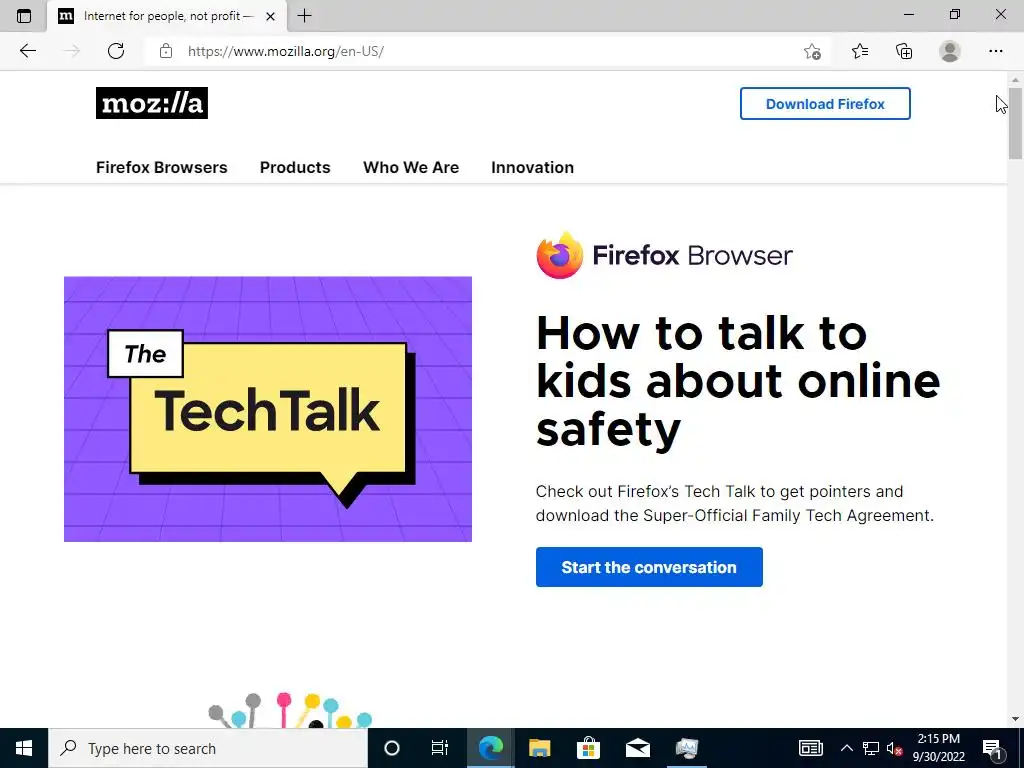Open News and interests widget
This screenshot has height=768, width=1024.
coord(810,748)
